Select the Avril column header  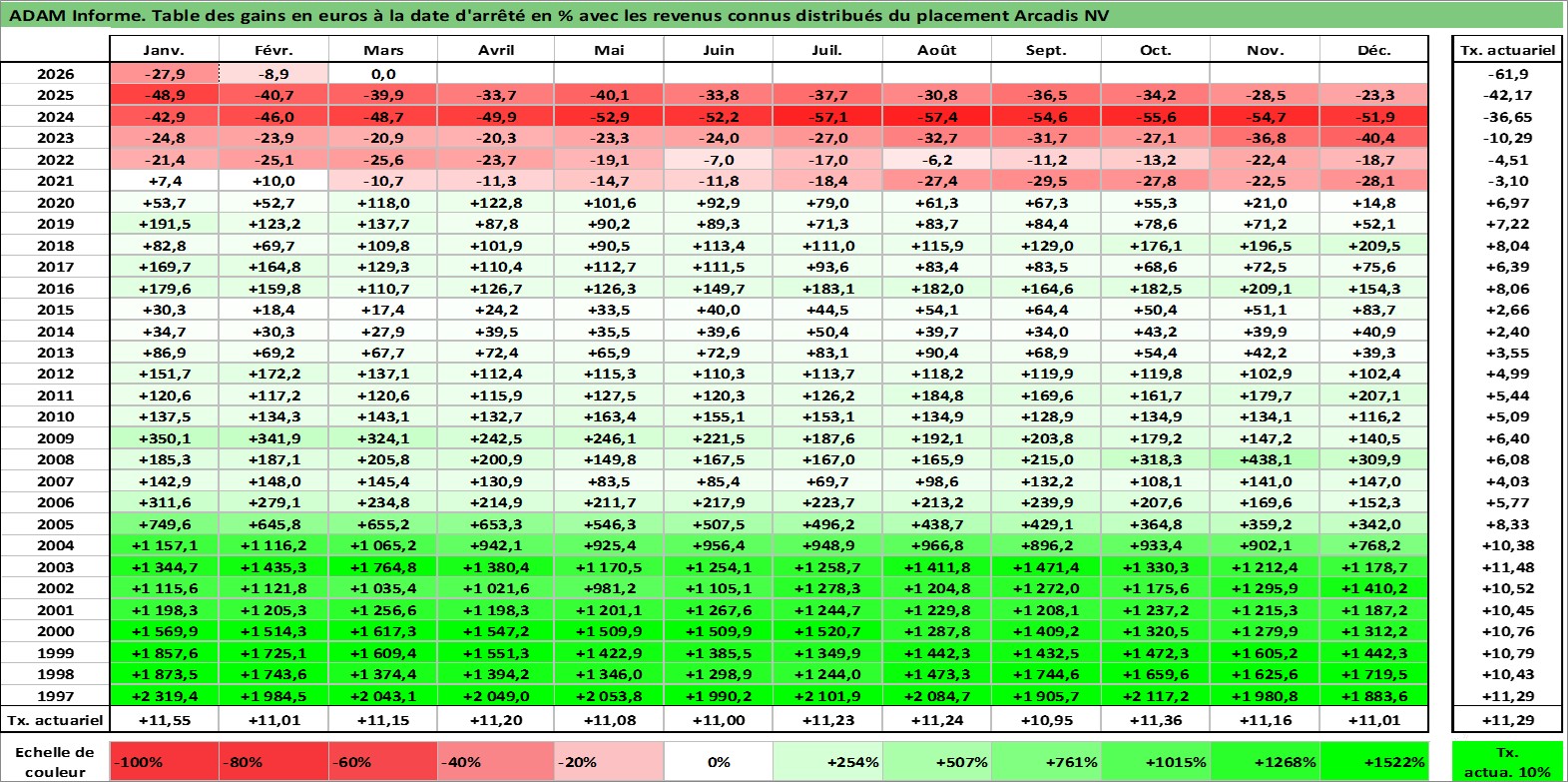496,50
